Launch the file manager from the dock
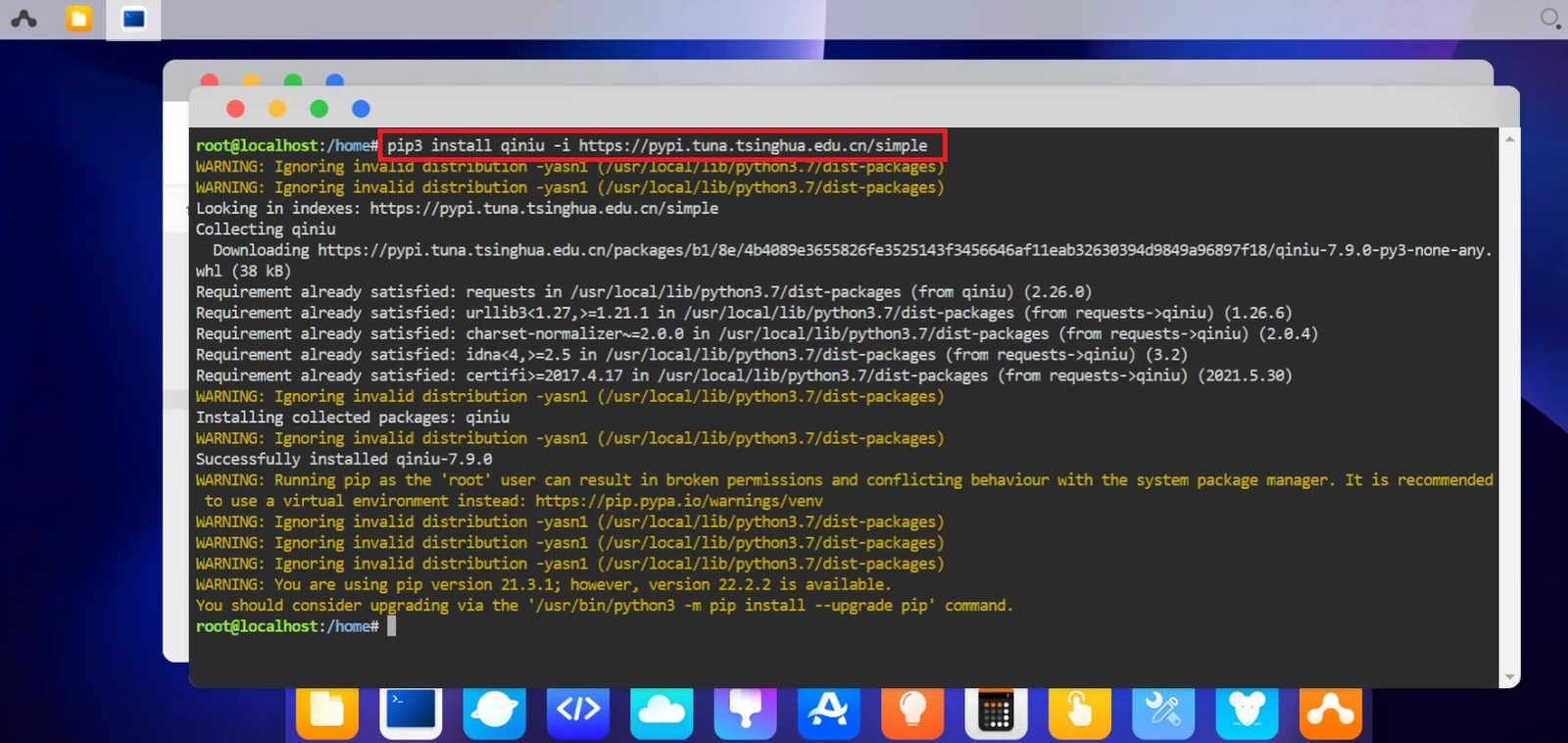Viewport: 1568px width, 743px height. [327, 713]
